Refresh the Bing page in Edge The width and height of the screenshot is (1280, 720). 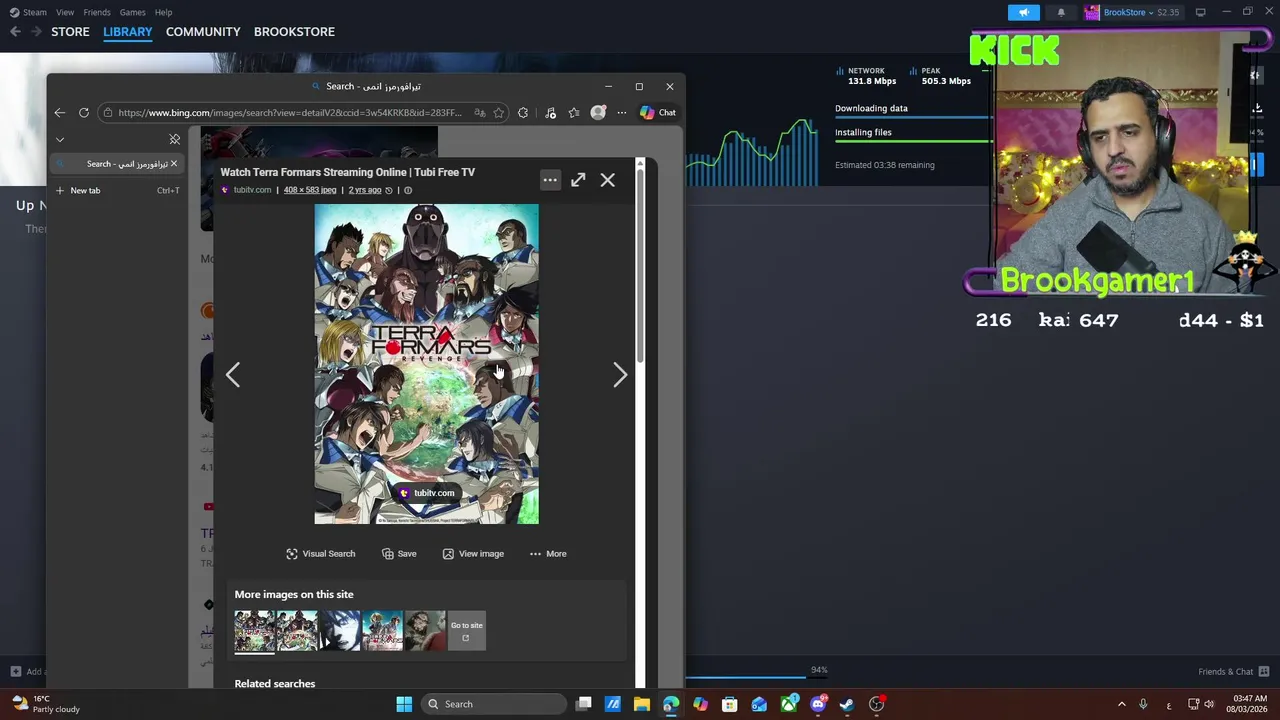click(x=84, y=113)
